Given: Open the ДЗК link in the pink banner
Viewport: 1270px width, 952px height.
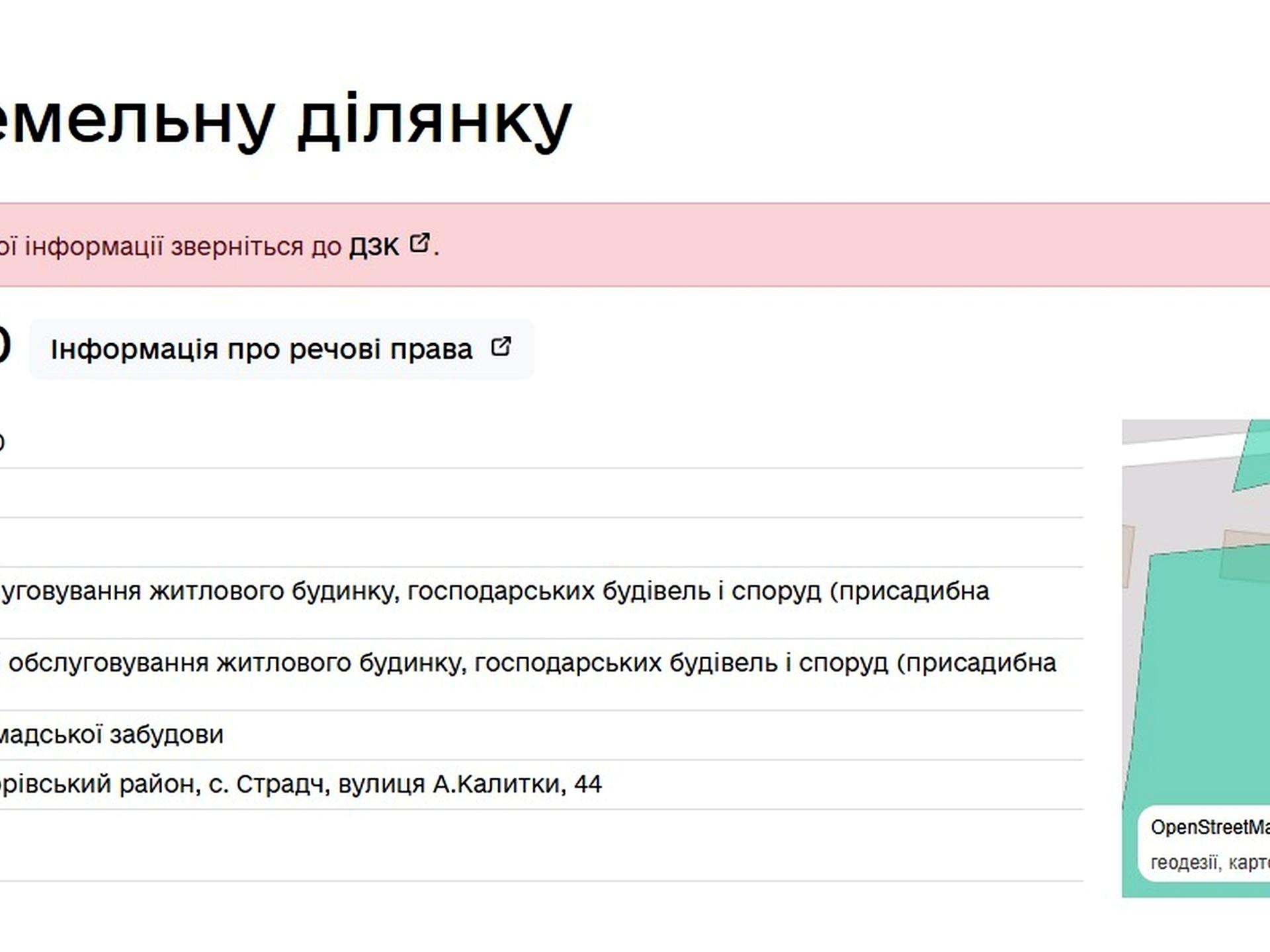Looking at the screenshot, I should pos(374,247).
